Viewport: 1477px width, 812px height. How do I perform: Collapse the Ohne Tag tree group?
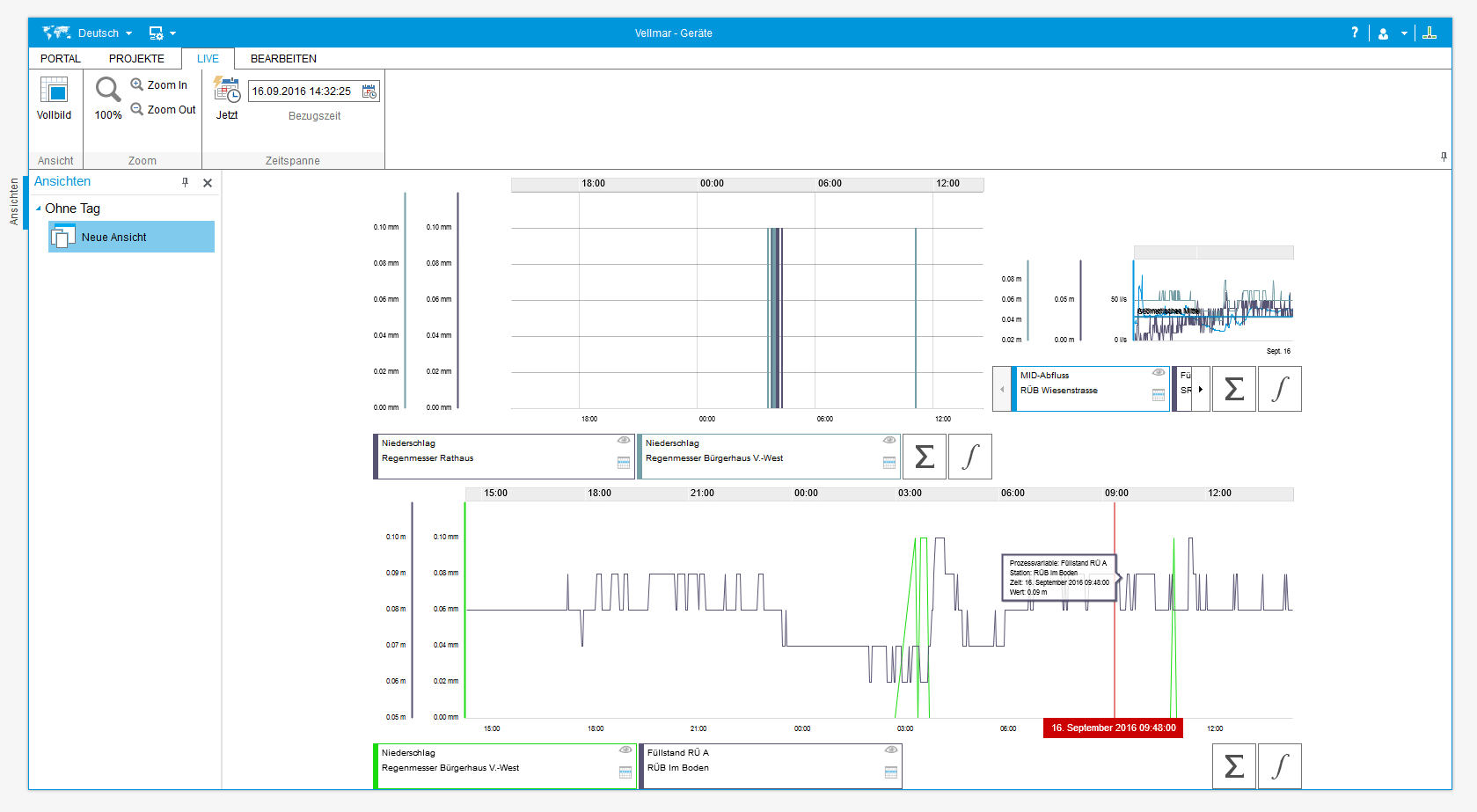[x=39, y=208]
